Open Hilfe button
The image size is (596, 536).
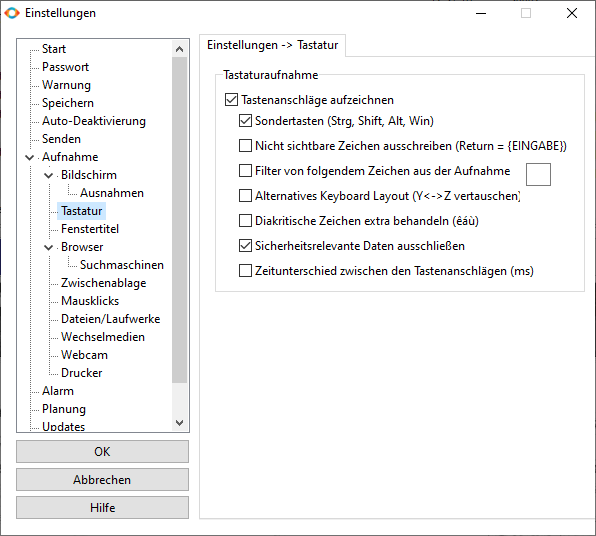pyautogui.click(x=102, y=507)
